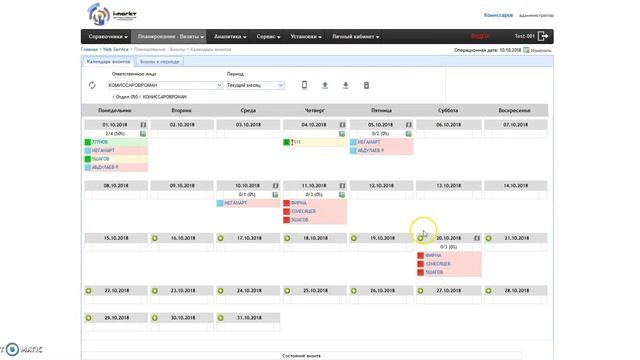
Task: Click the report icon beside 0/2 (0%) on 05.10.2018
Action: [x=408, y=133]
